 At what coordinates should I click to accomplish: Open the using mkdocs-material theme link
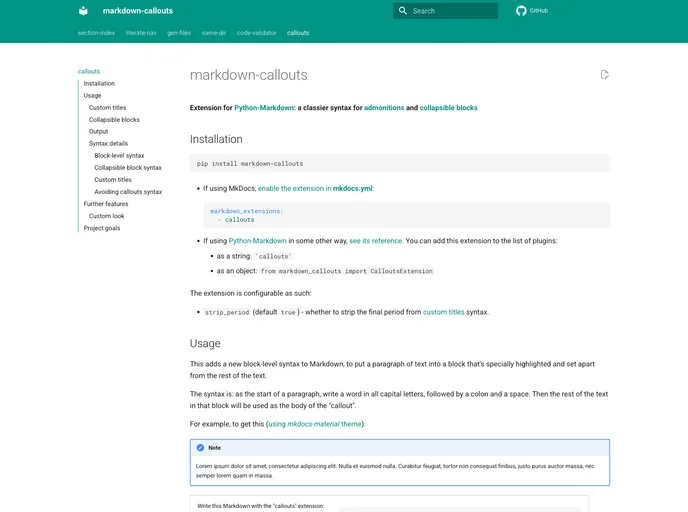(x=315, y=424)
